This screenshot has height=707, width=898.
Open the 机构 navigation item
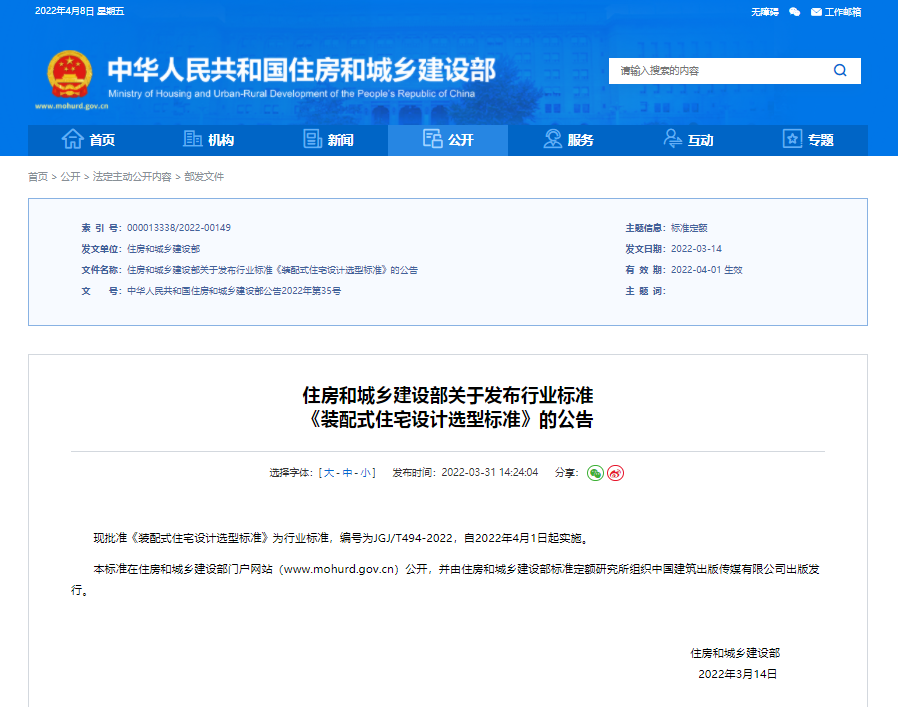coord(208,140)
